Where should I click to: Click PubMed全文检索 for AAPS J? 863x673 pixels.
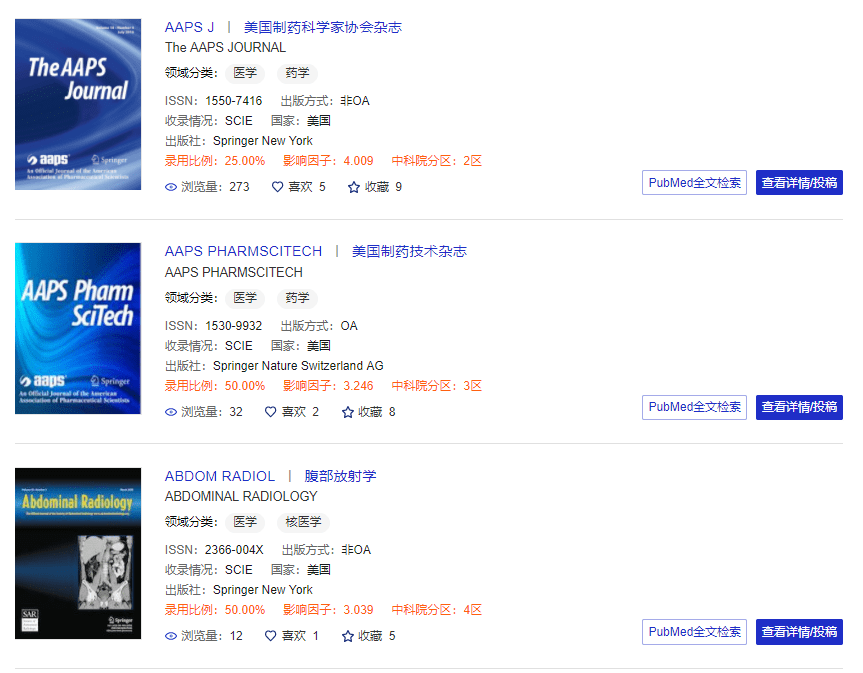[694, 183]
